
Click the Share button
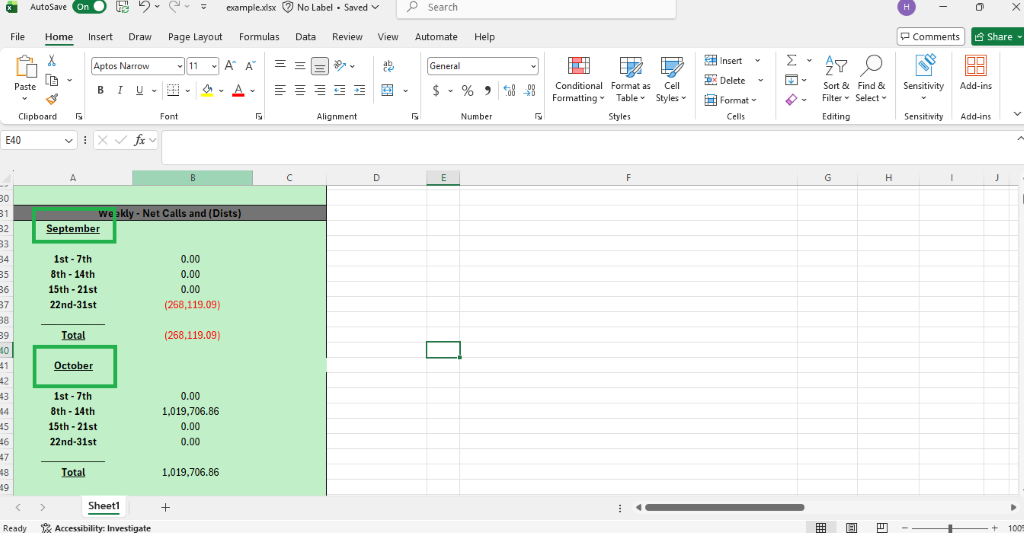point(997,37)
